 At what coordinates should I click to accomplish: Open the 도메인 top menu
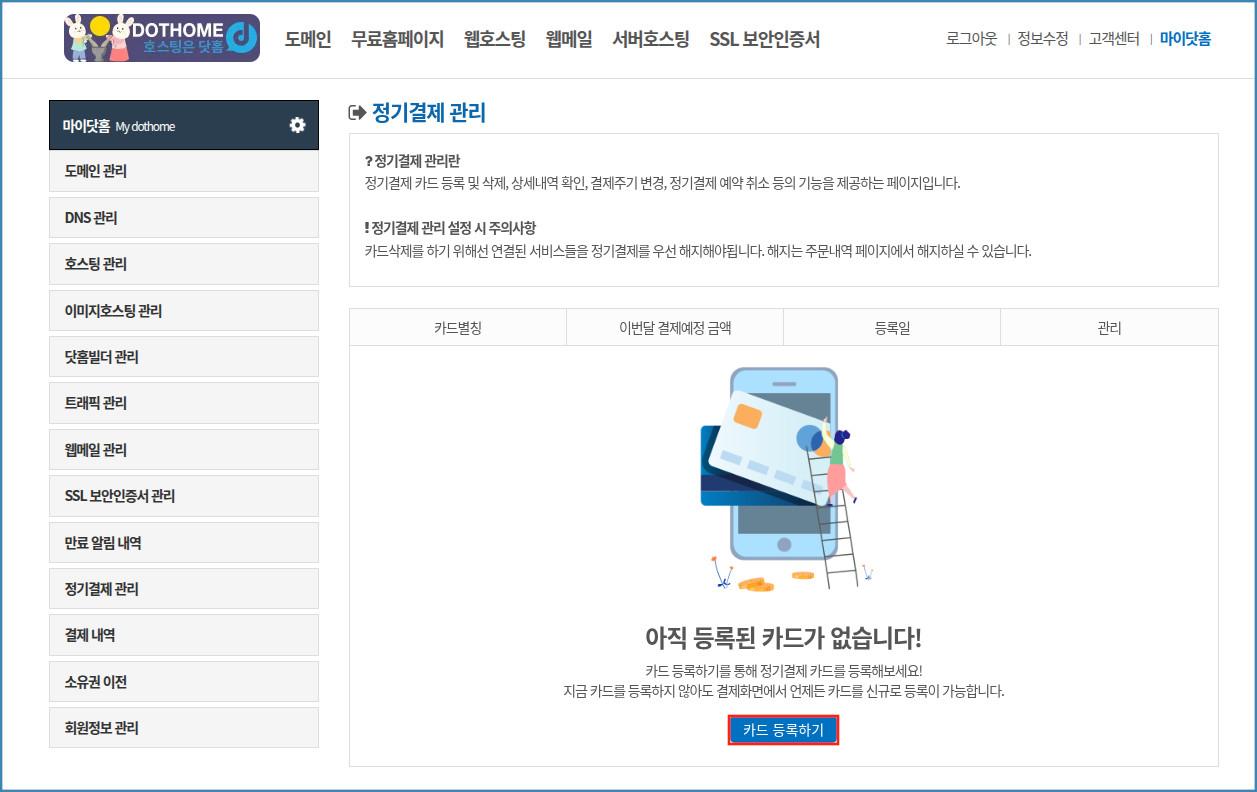click(x=307, y=39)
